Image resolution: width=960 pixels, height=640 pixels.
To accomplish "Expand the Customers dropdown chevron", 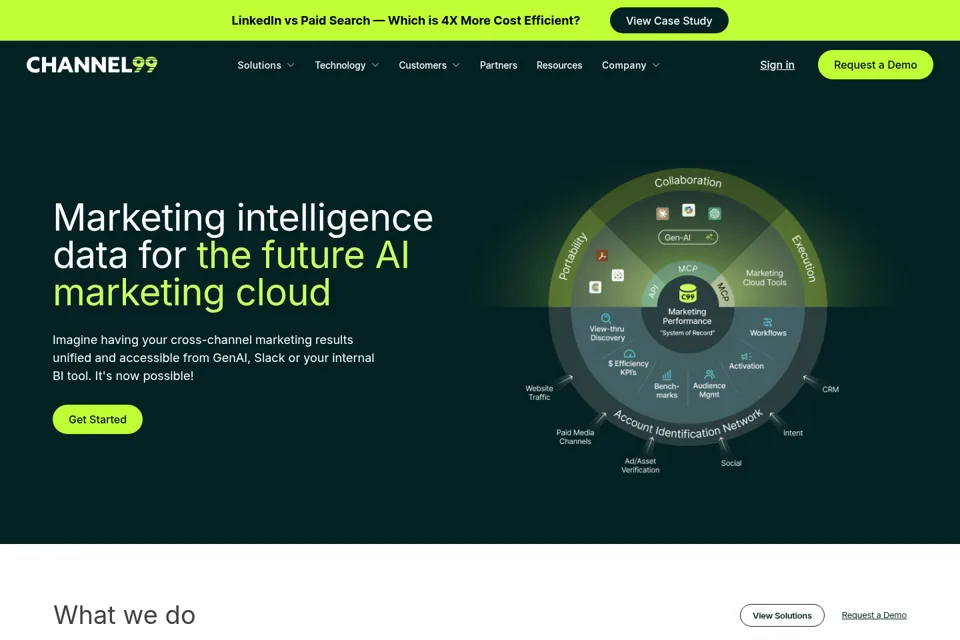I will [x=456, y=65].
